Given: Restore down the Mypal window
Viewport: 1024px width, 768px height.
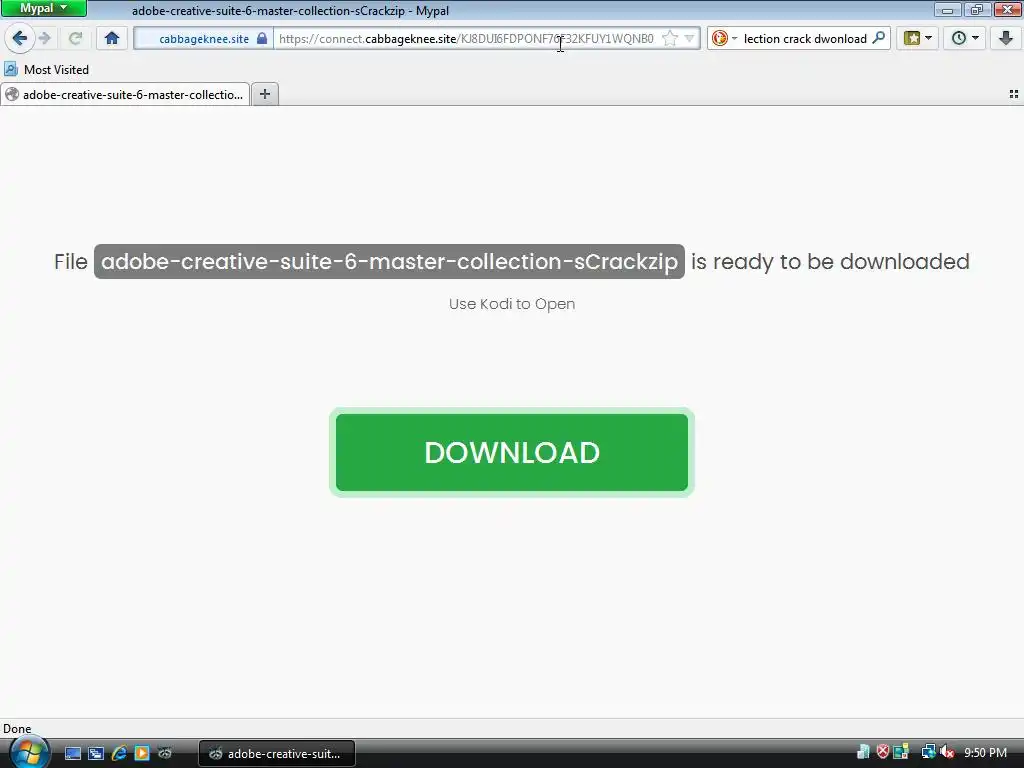Looking at the screenshot, I should tap(976, 10).
